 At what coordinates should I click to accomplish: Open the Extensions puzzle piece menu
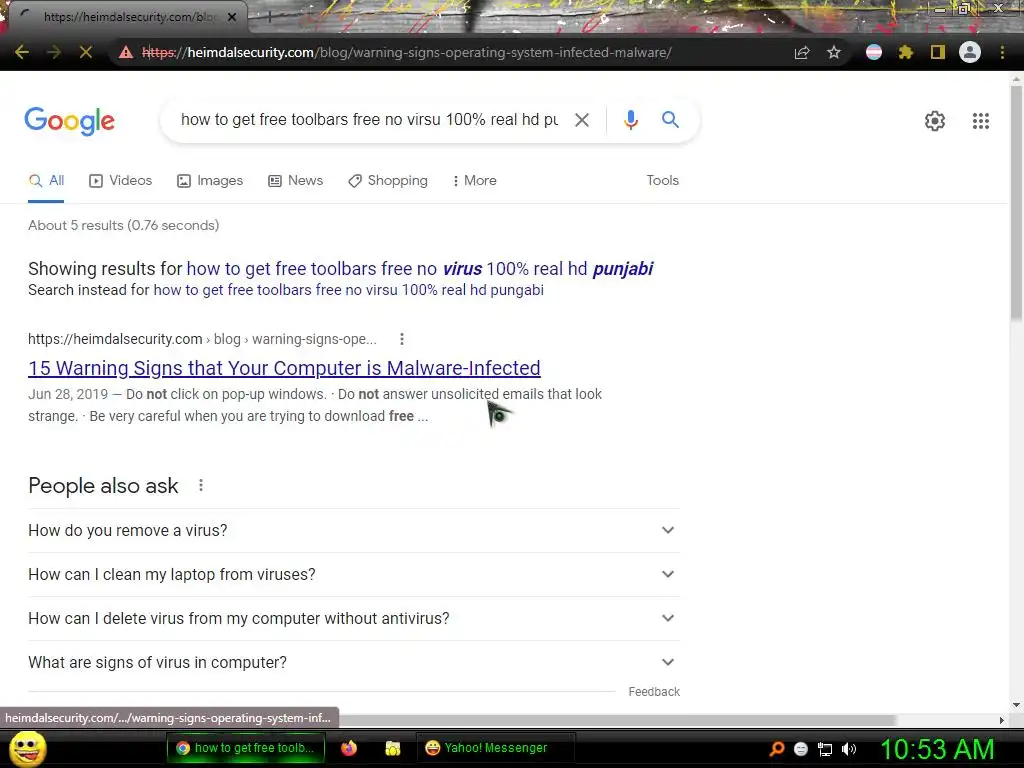click(906, 52)
